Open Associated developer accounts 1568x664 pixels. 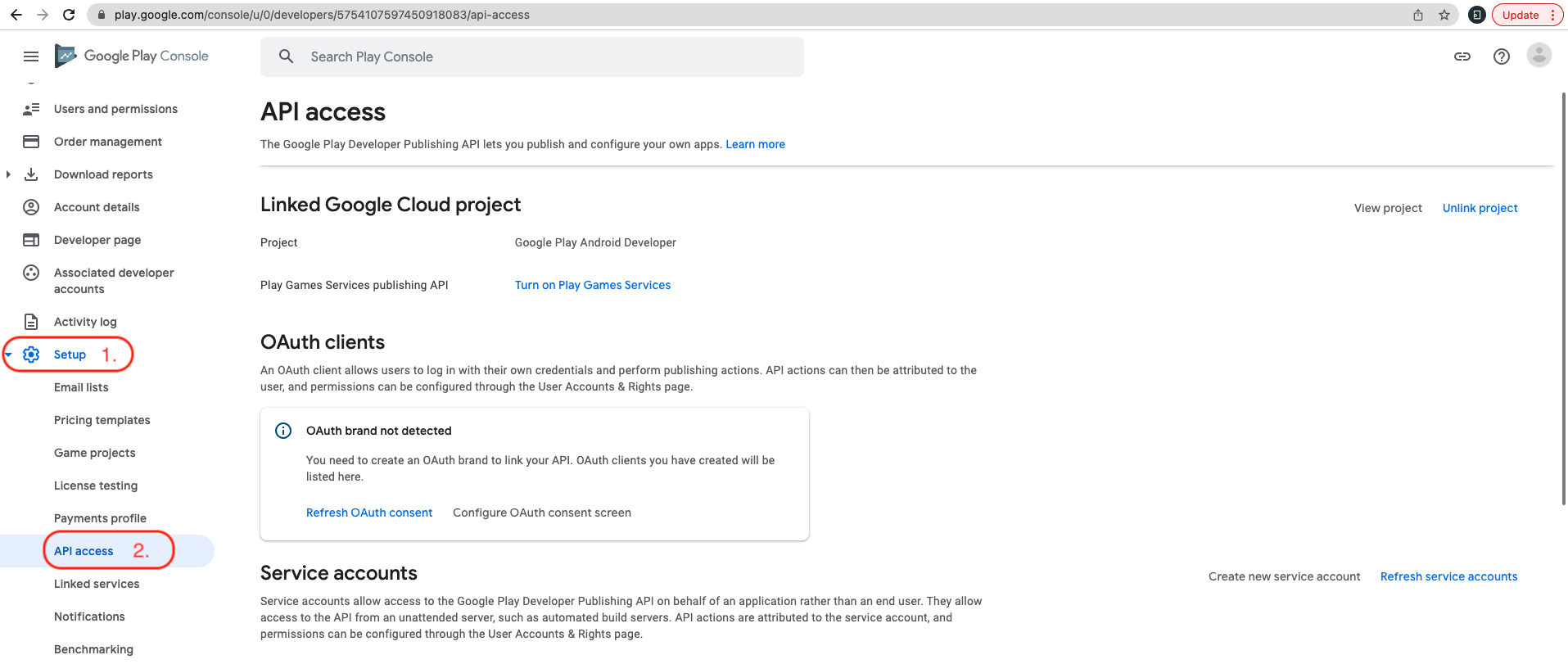tap(114, 281)
